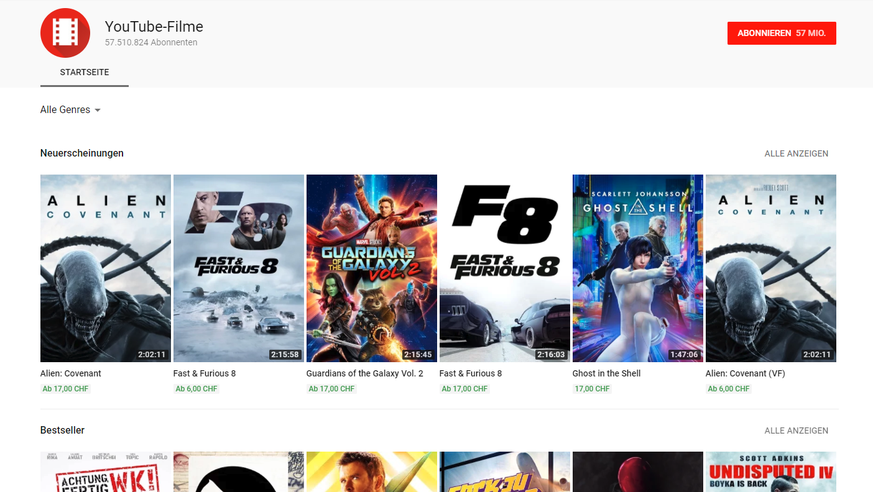Click the Alien: Covenant title priced Ab 17,00 CHF

click(x=71, y=373)
